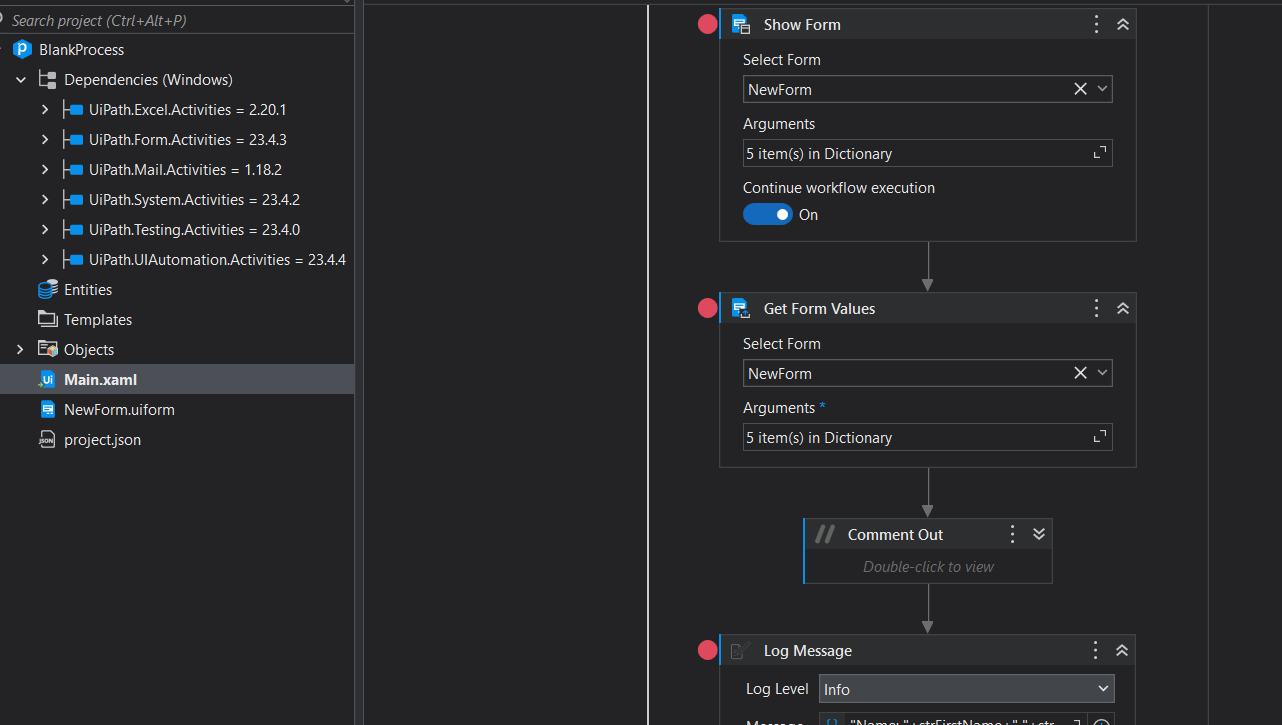This screenshot has height=725, width=1282.
Task: Collapse the Log Message activity card
Action: 1122,651
